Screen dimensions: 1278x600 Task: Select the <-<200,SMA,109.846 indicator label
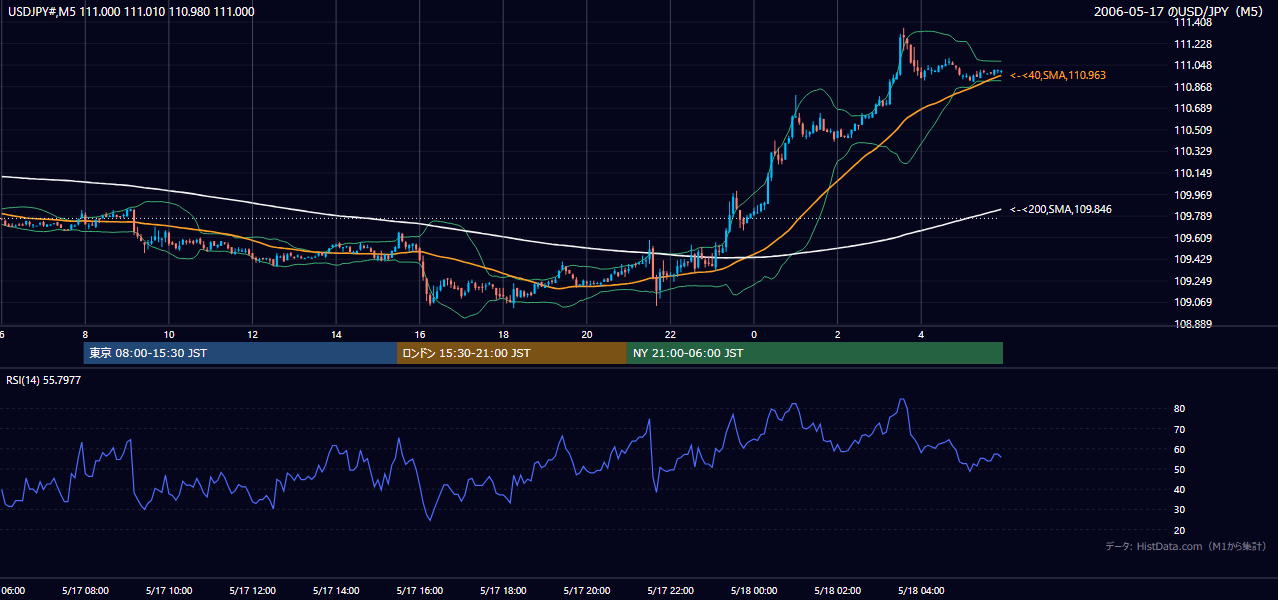(x=1061, y=209)
